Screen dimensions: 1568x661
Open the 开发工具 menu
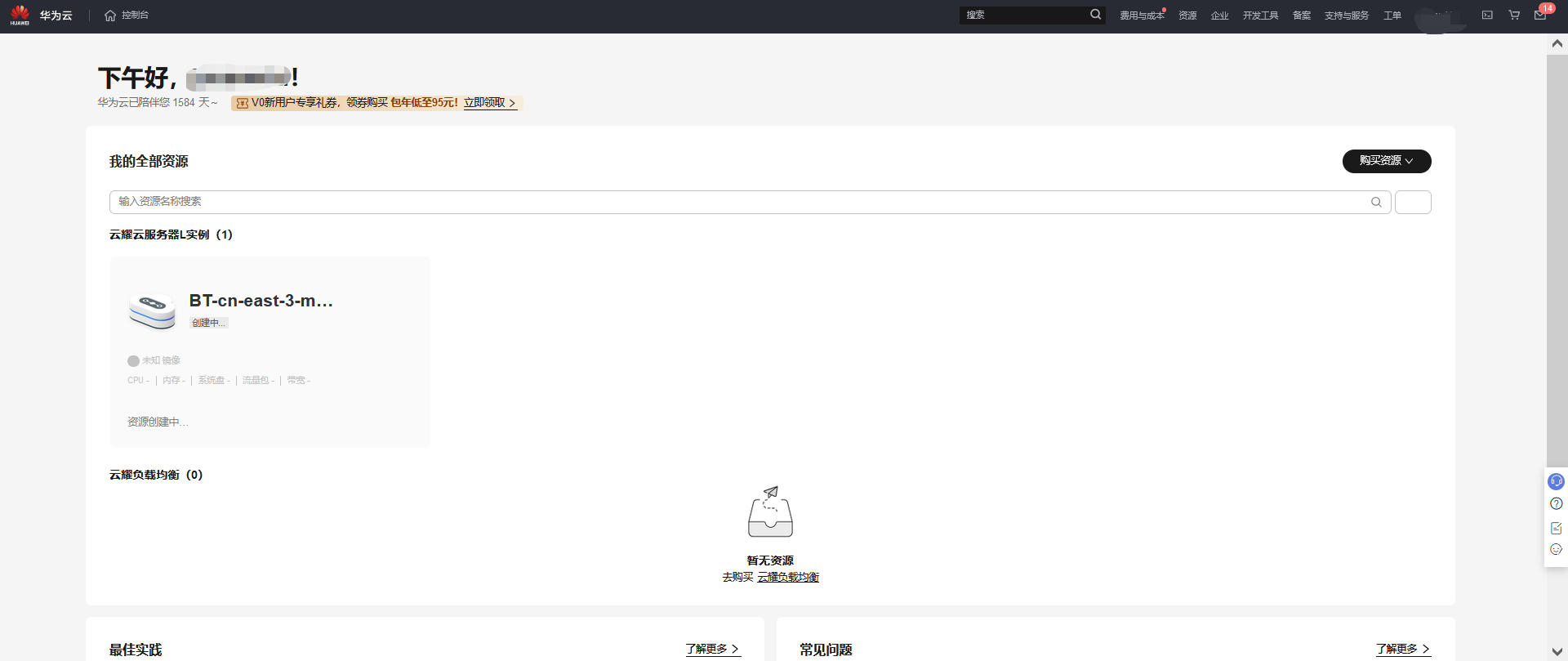(1260, 16)
